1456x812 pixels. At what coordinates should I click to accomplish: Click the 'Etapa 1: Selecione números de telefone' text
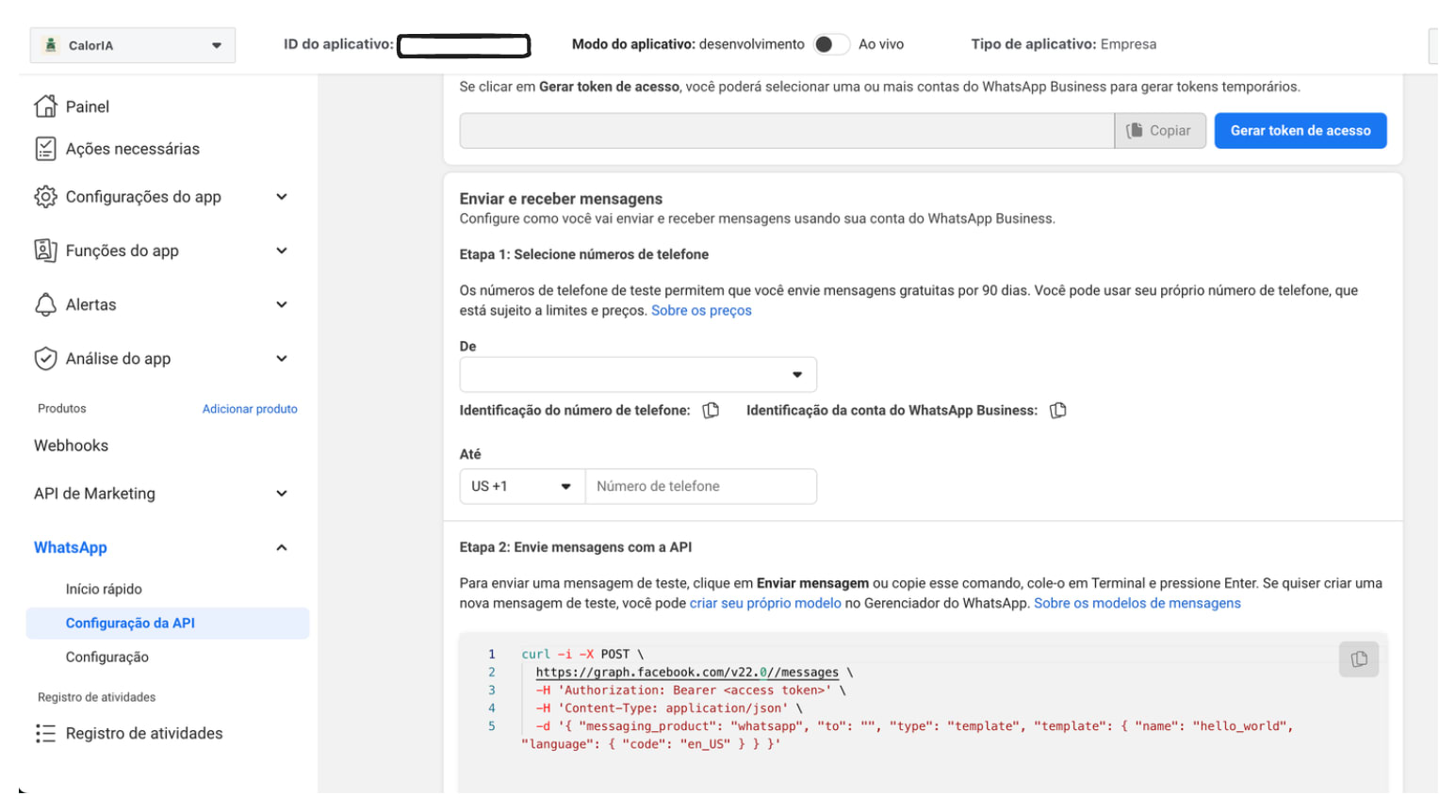[584, 254]
